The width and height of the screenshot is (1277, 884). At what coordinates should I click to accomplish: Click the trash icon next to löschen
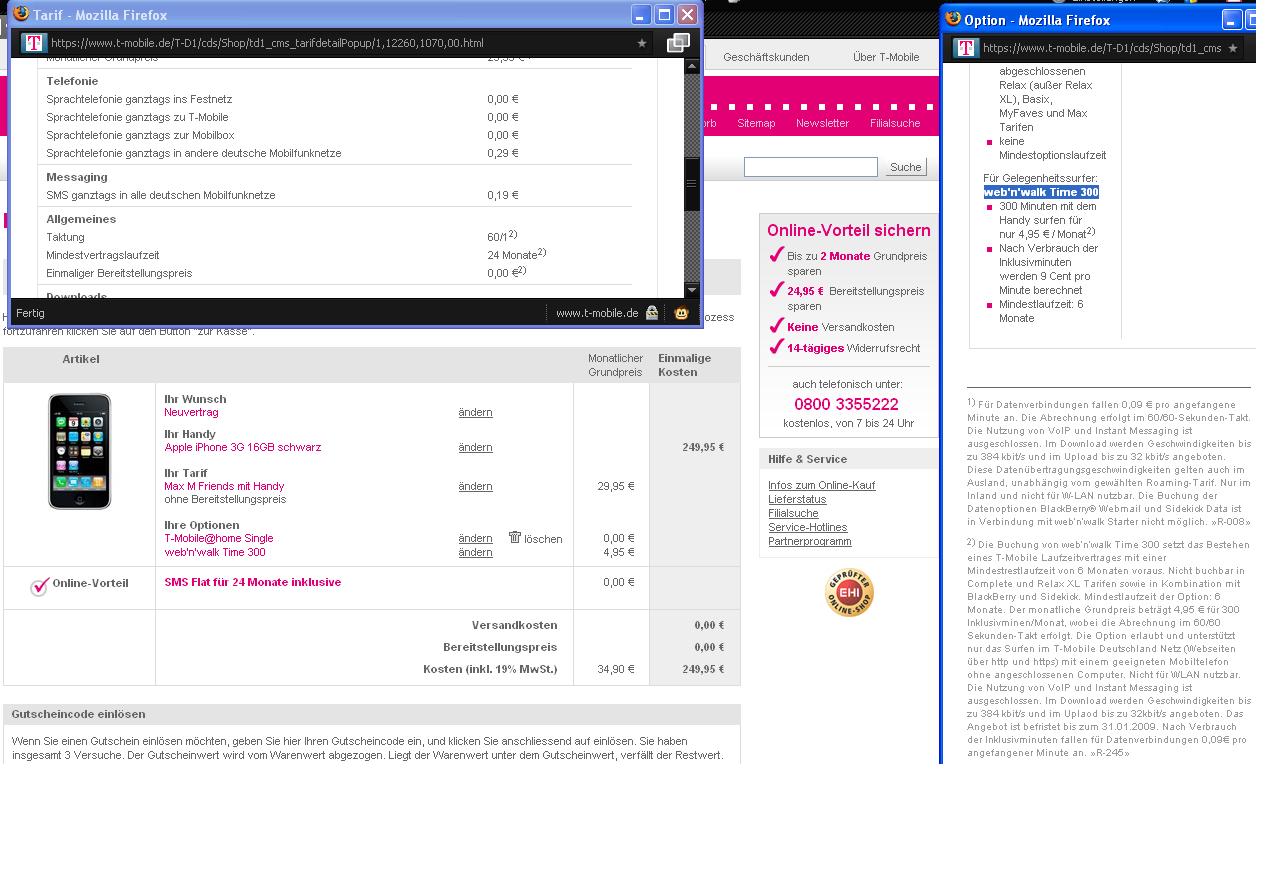(515, 537)
